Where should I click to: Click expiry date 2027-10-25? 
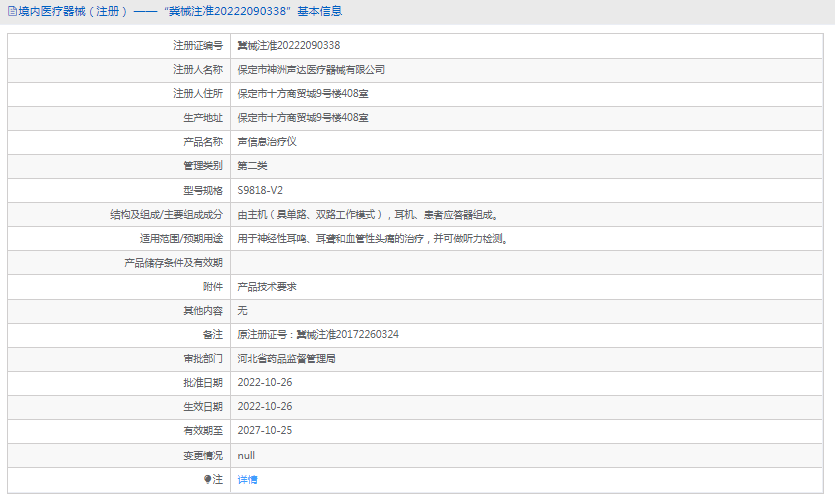[x=265, y=430]
